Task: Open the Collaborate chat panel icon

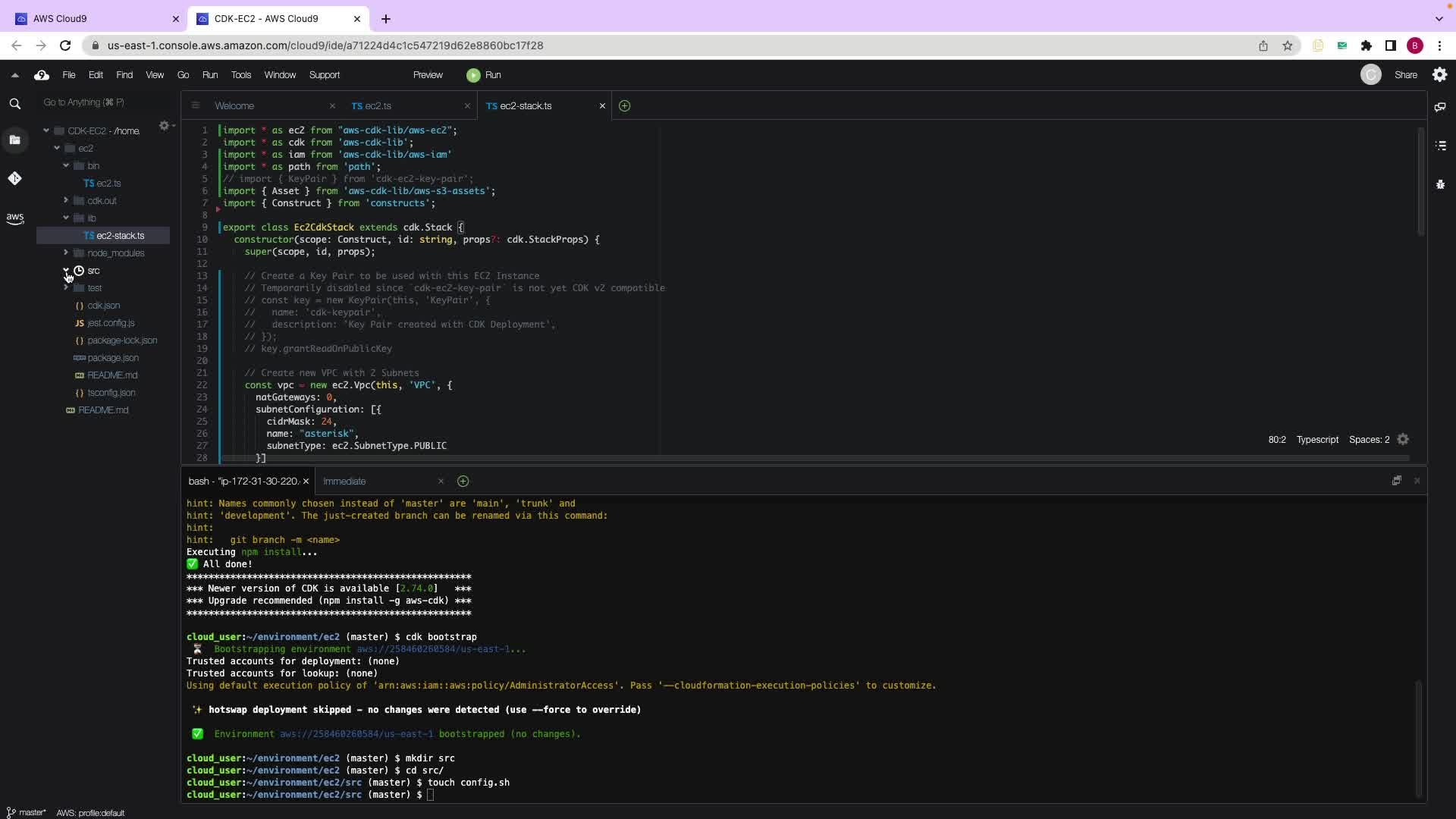Action: pos(1440,107)
